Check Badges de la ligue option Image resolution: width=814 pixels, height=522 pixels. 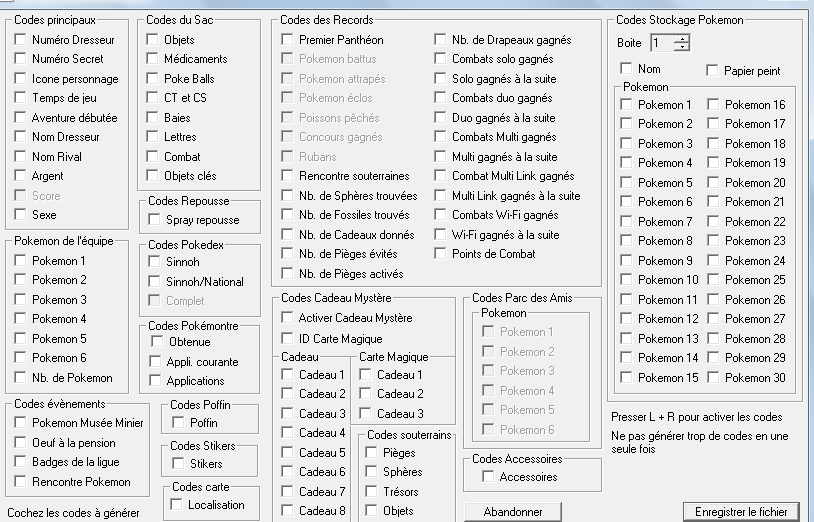[x=21, y=462]
